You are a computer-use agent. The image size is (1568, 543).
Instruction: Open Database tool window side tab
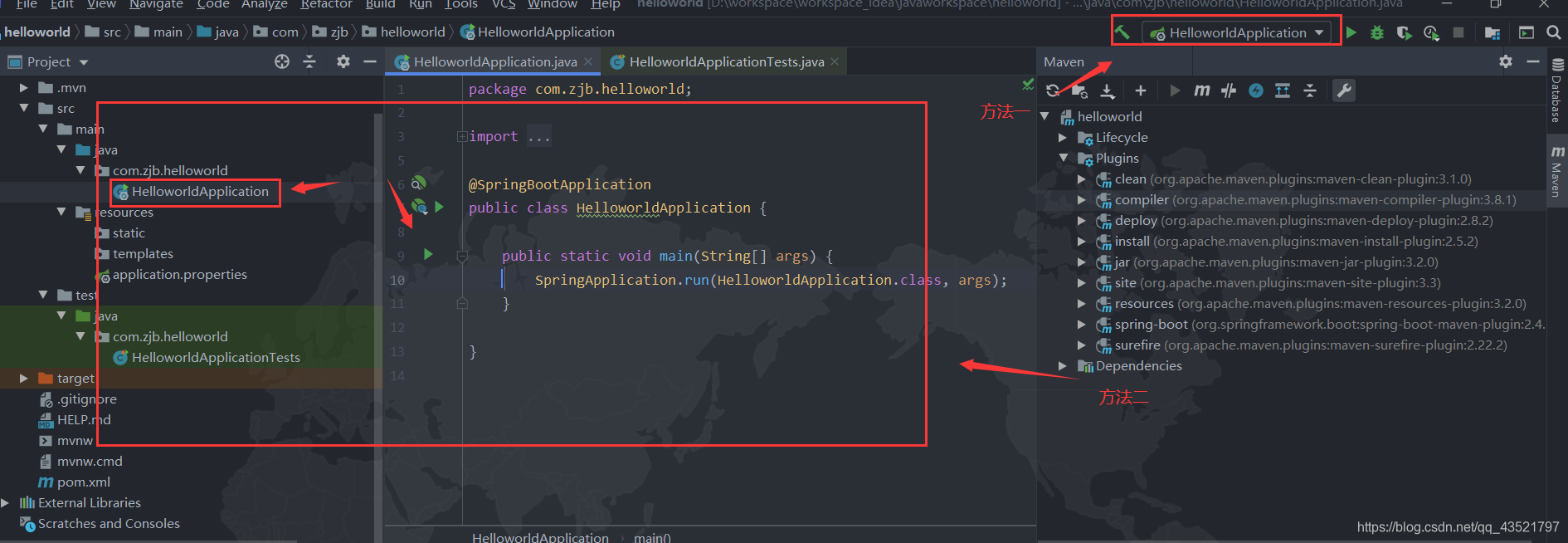(x=1557, y=91)
